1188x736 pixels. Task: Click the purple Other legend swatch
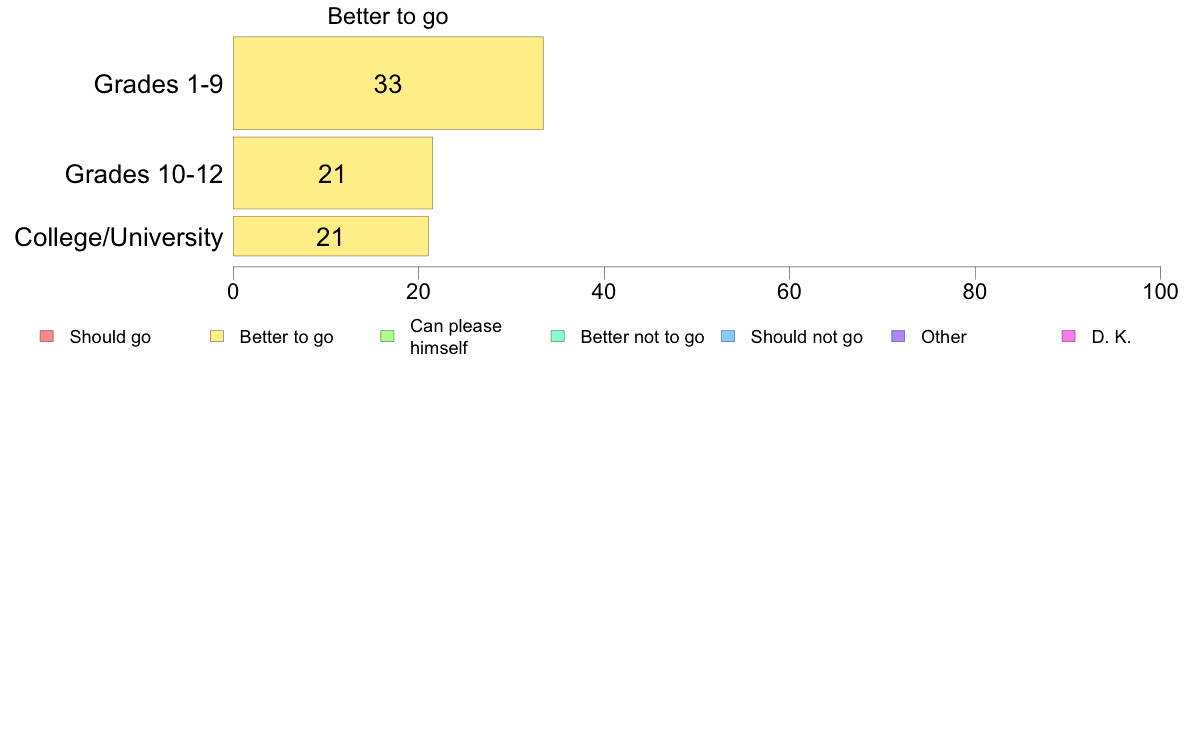pyautogui.click(x=898, y=337)
